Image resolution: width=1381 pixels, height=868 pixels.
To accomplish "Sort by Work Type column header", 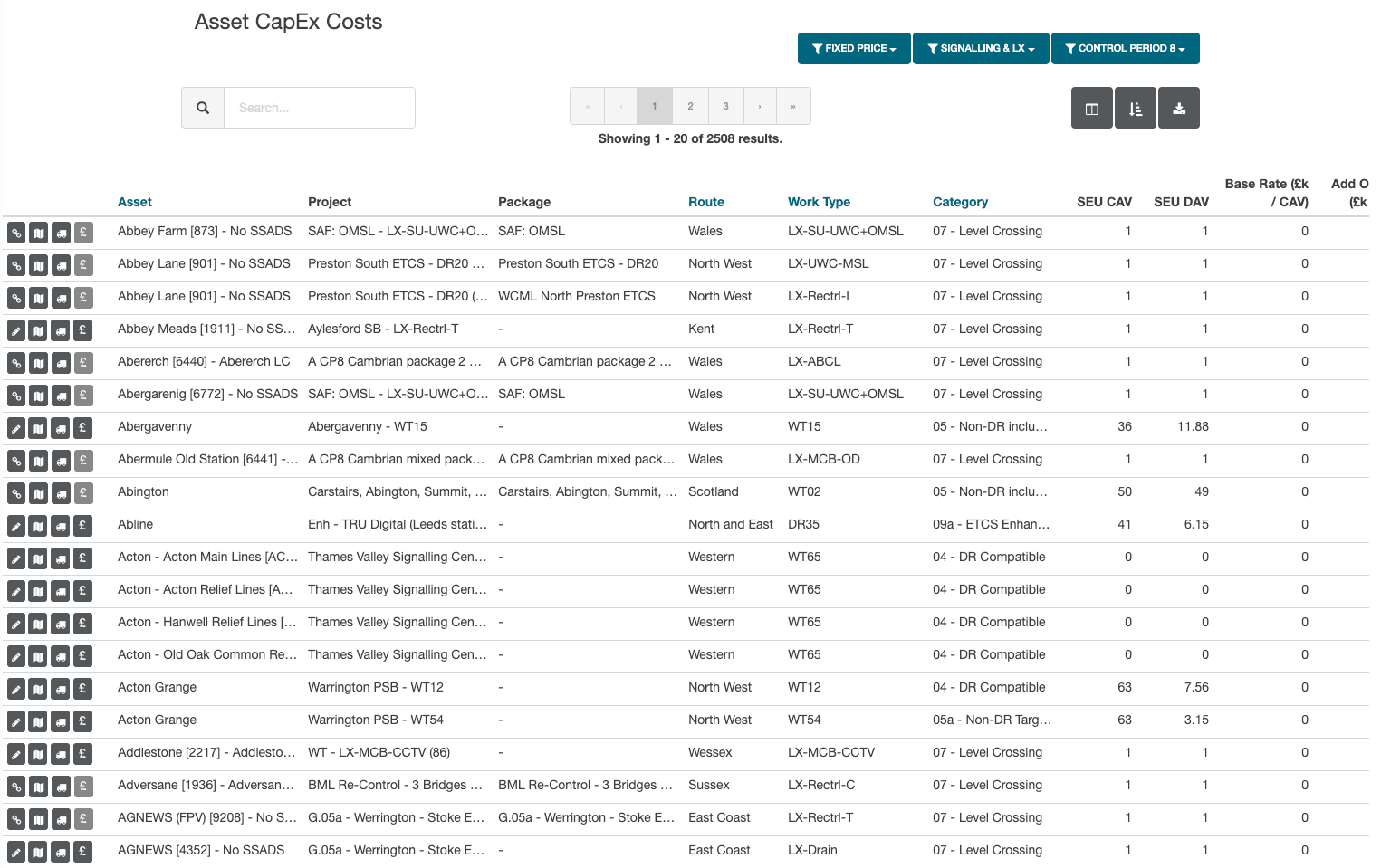I will [819, 202].
